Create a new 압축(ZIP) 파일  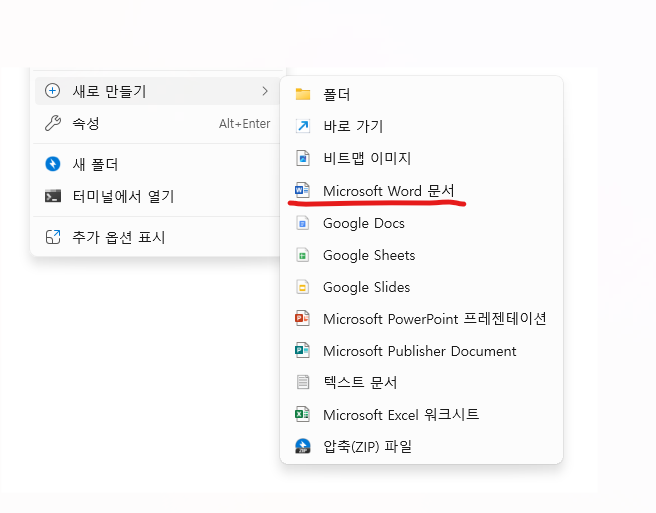pos(421,446)
